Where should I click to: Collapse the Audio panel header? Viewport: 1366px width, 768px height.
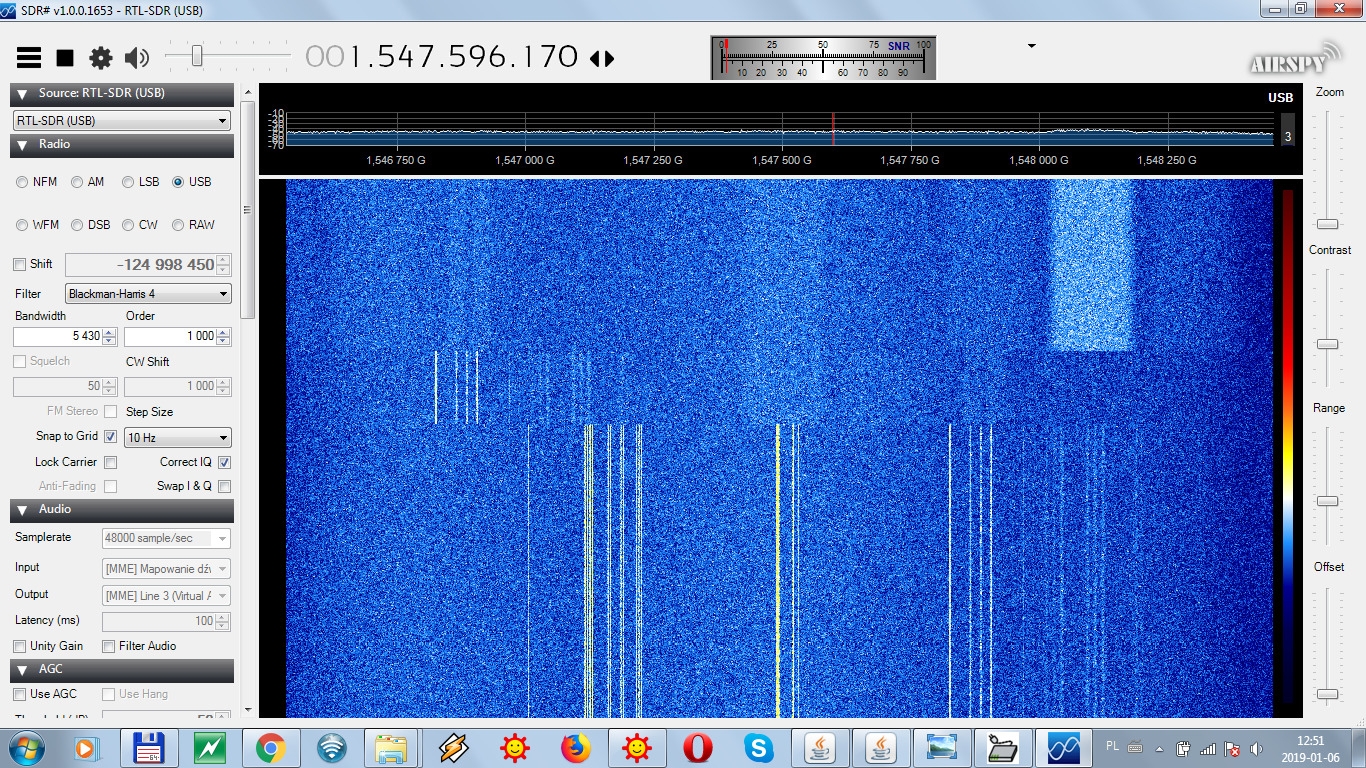(x=122, y=510)
